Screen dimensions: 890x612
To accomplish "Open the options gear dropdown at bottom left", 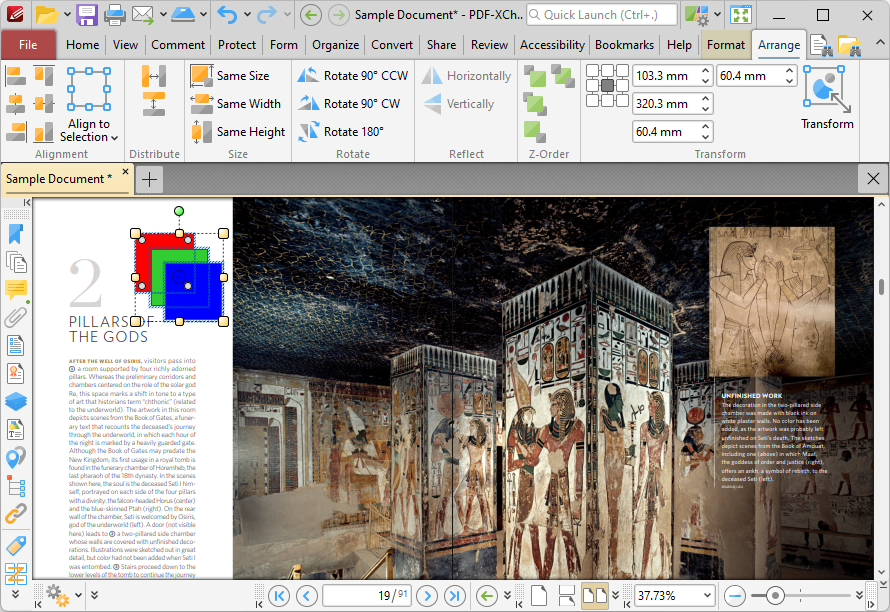I will pos(78,596).
